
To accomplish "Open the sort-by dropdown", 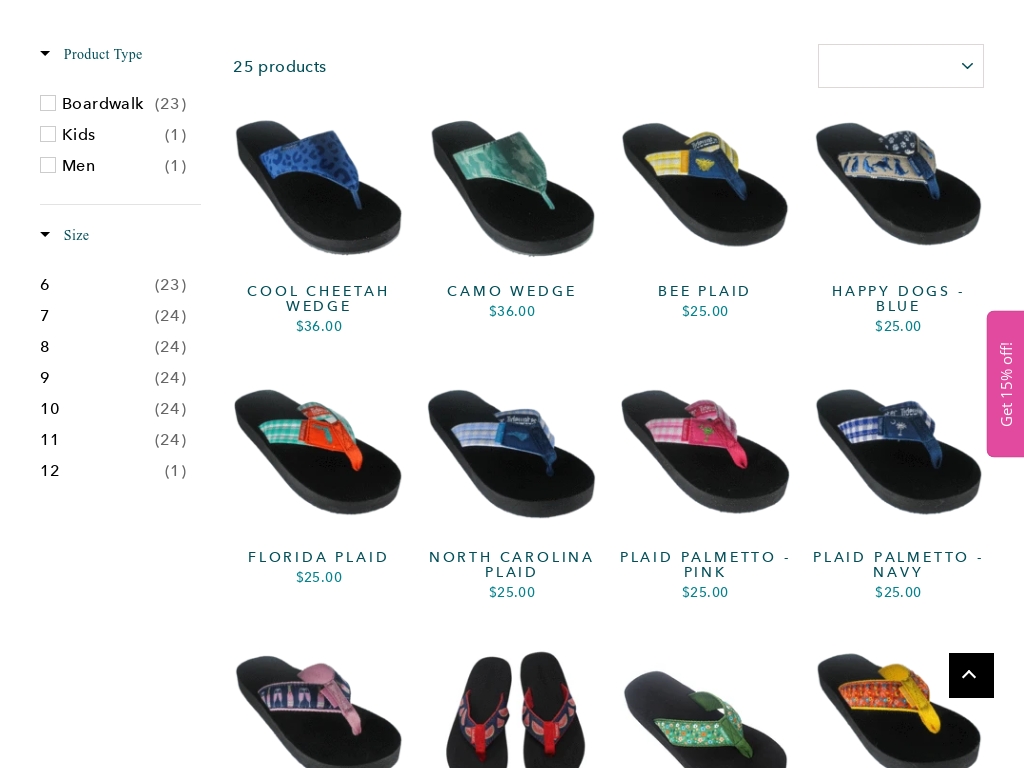I will 901,66.
